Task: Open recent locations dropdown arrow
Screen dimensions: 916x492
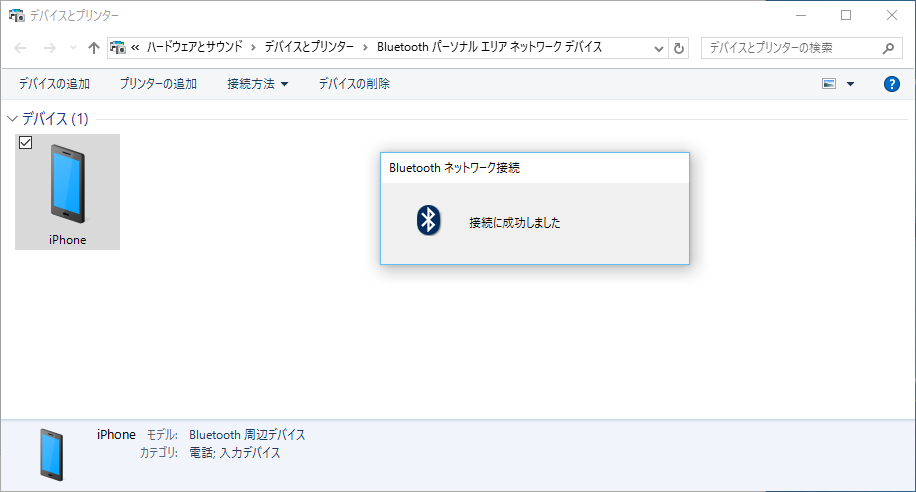Action: click(73, 48)
